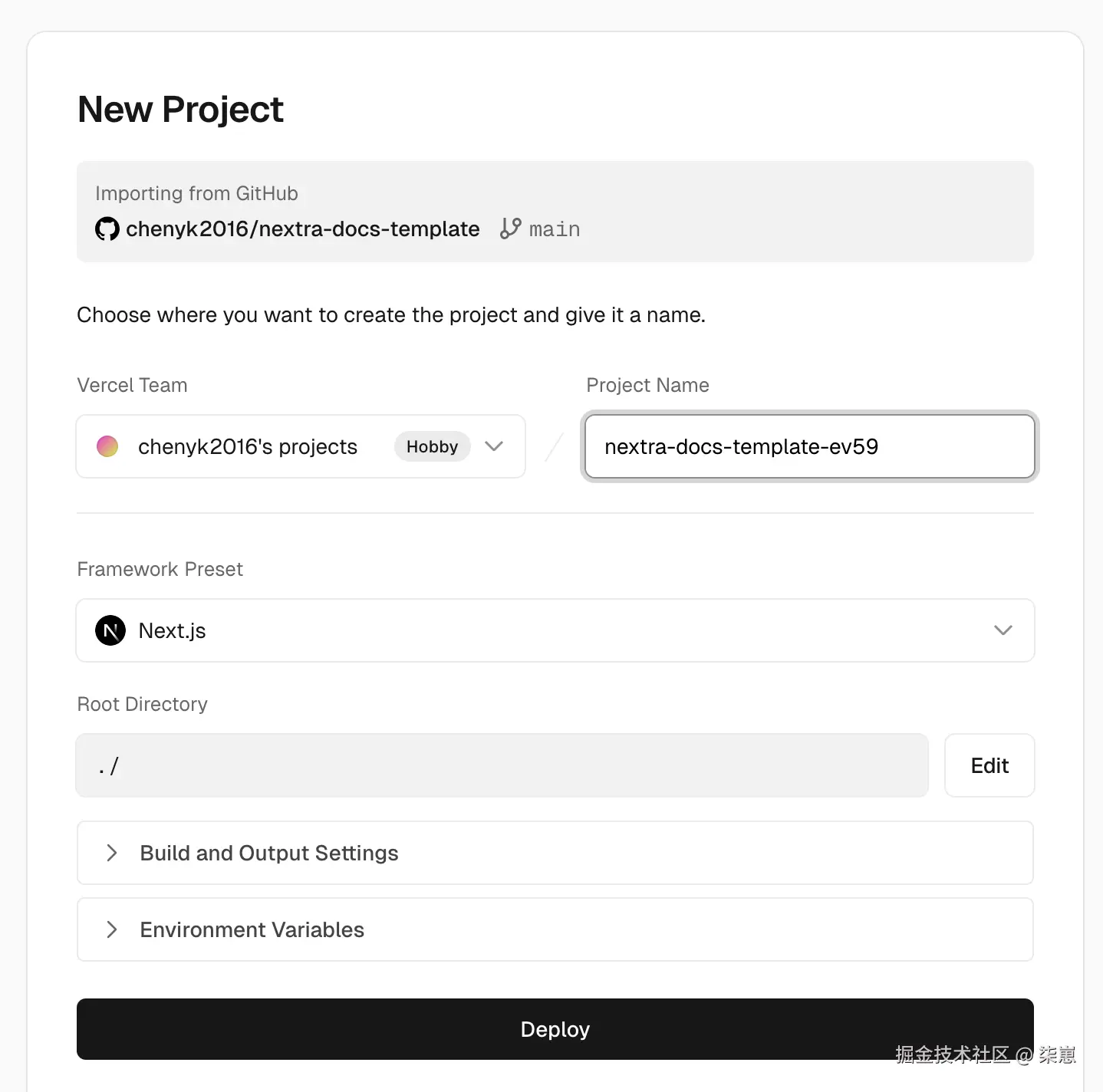Click the Next.js logo icon
Image resolution: width=1103 pixels, height=1092 pixels.
pyautogui.click(x=110, y=630)
